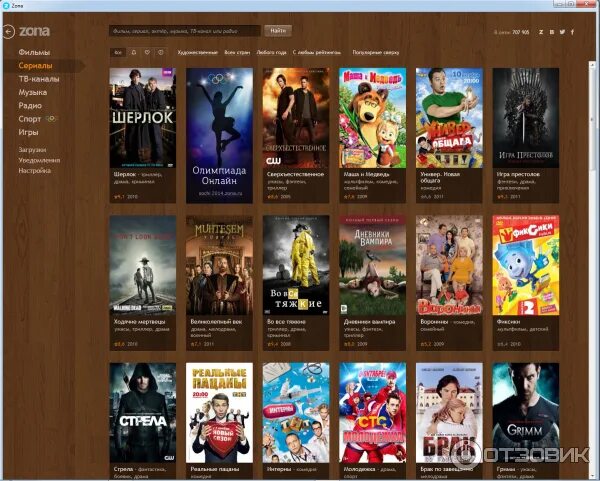The width and height of the screenshot is (600, 481).
Task: Open the Олимпиада Онлайн banner
Action: [x=219, y=135]
